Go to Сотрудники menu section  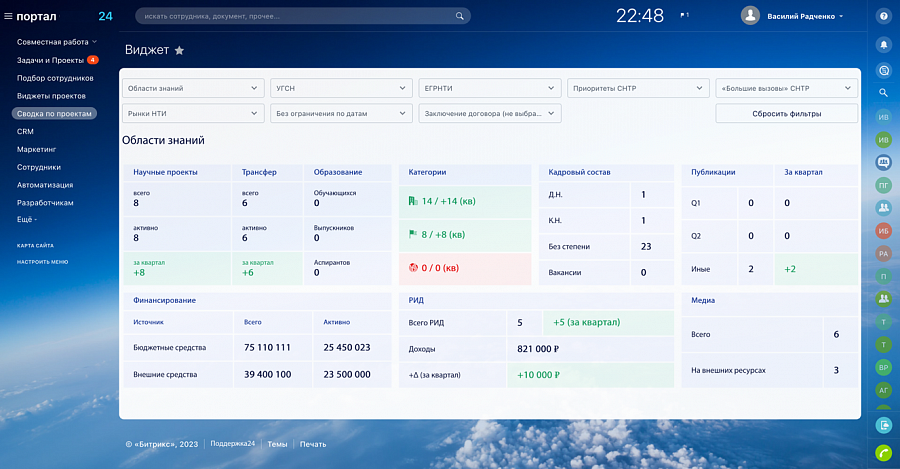click(x=39, y=167)
